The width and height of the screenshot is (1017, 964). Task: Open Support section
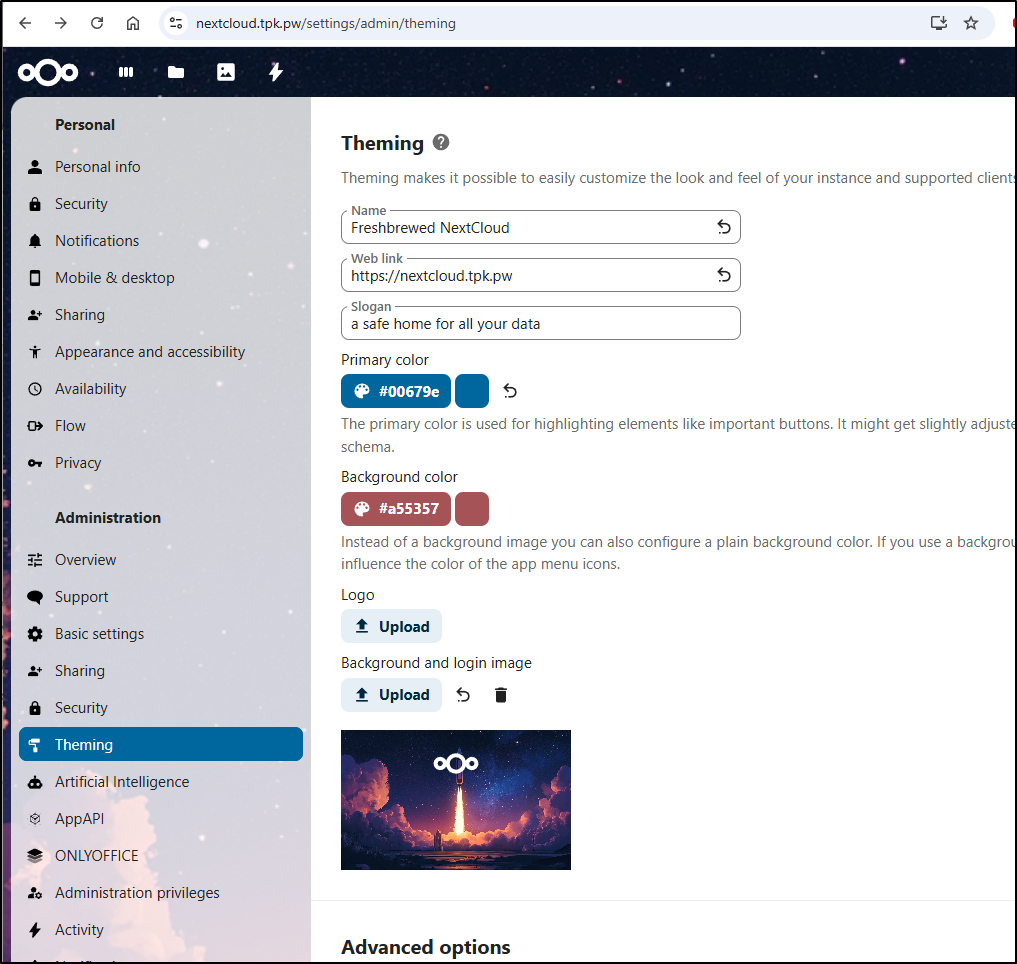[x=161, y=597]
